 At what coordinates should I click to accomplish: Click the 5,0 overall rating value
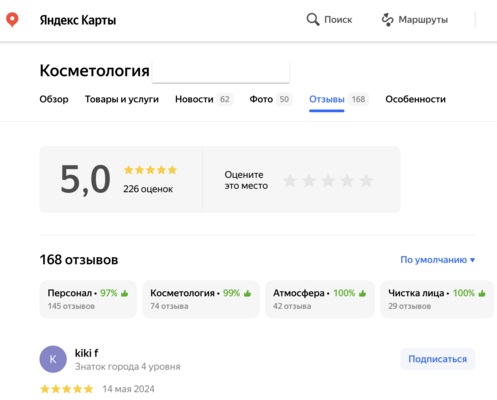click(x=85, y=179)
